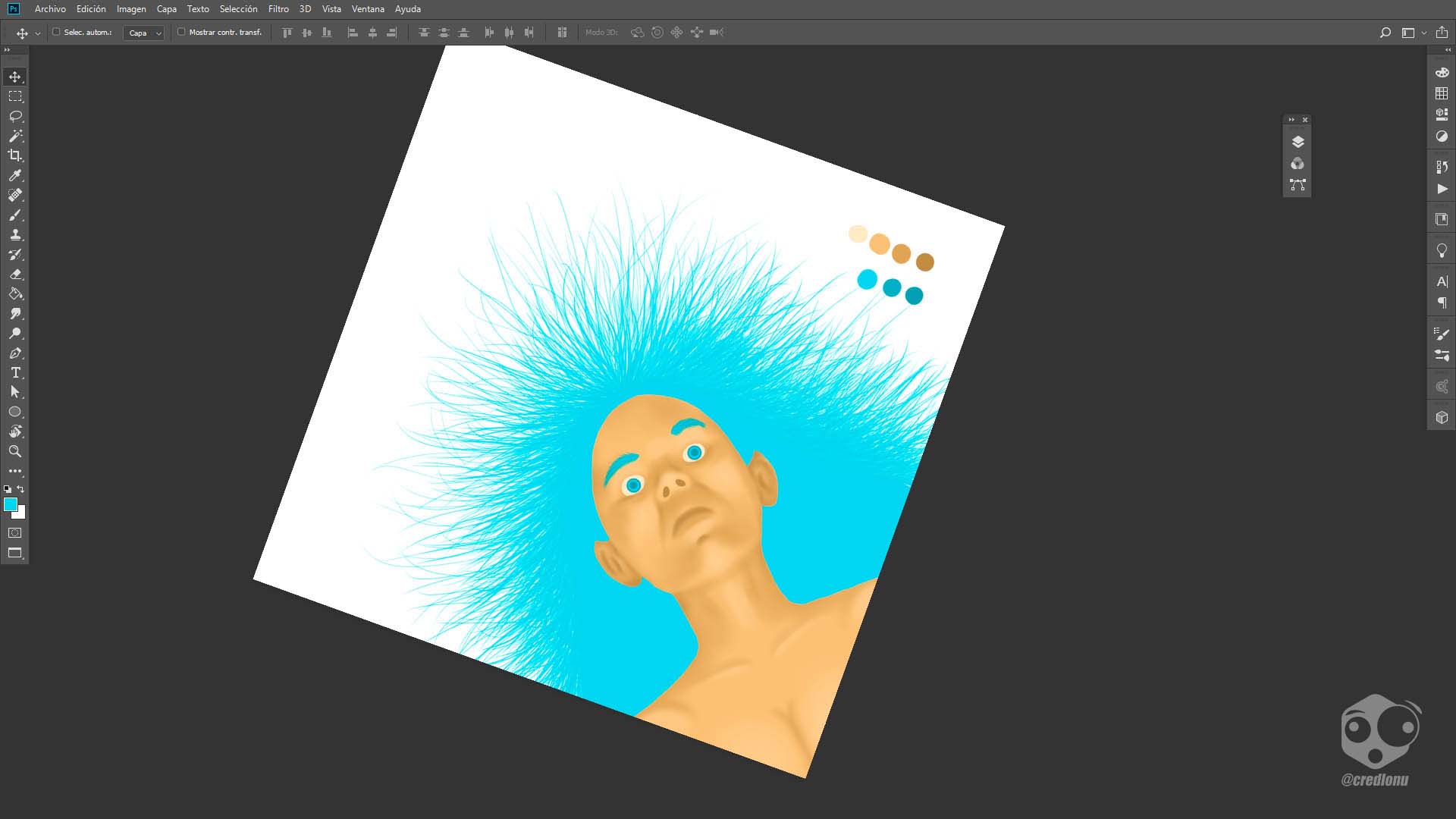Open Channels panel in floating dock
1456x819 pixels.
[1298, 164]
